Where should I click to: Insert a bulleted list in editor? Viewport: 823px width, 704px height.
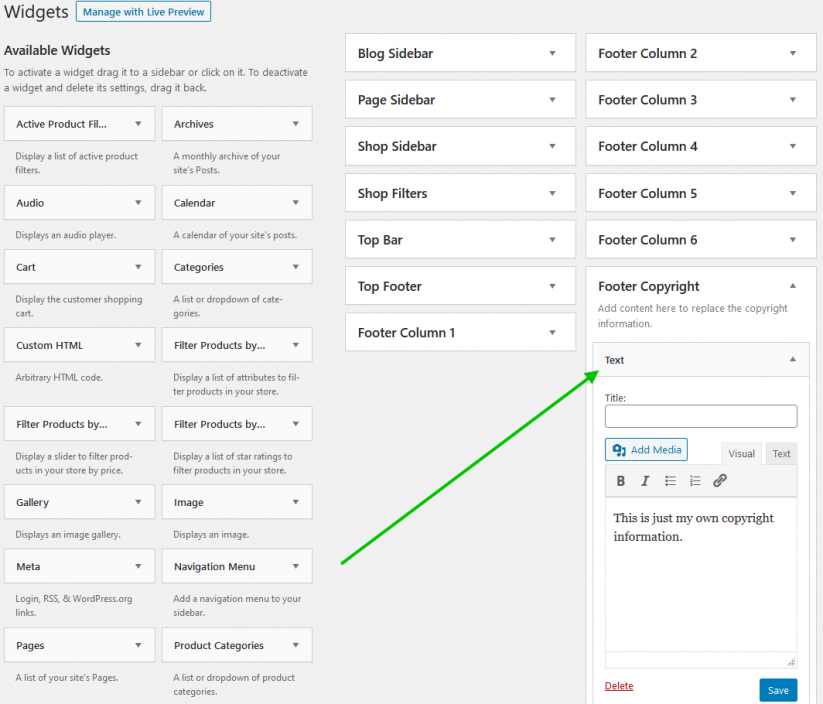click(670, 481)
